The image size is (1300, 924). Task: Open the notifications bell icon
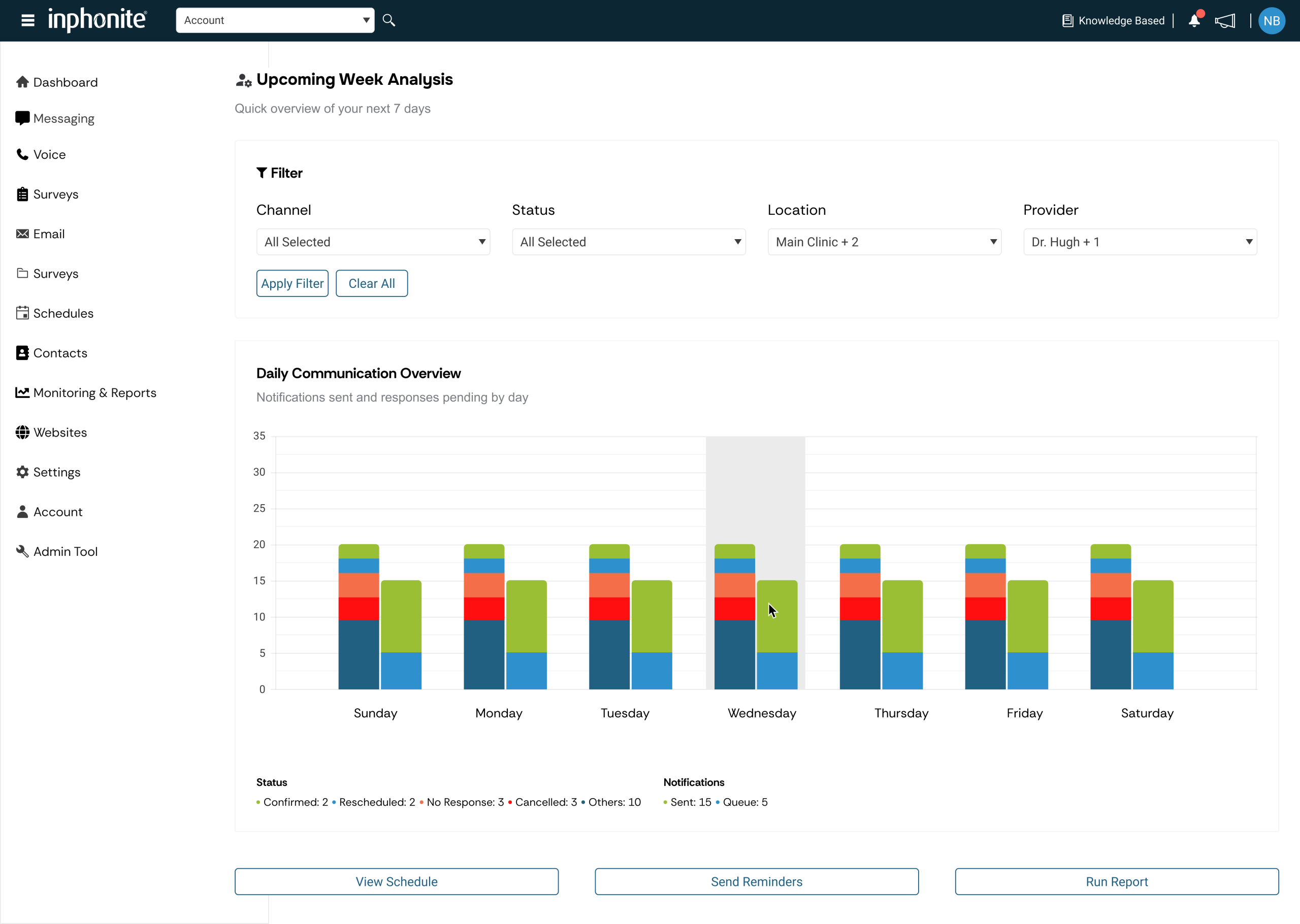coord(1194,21)
